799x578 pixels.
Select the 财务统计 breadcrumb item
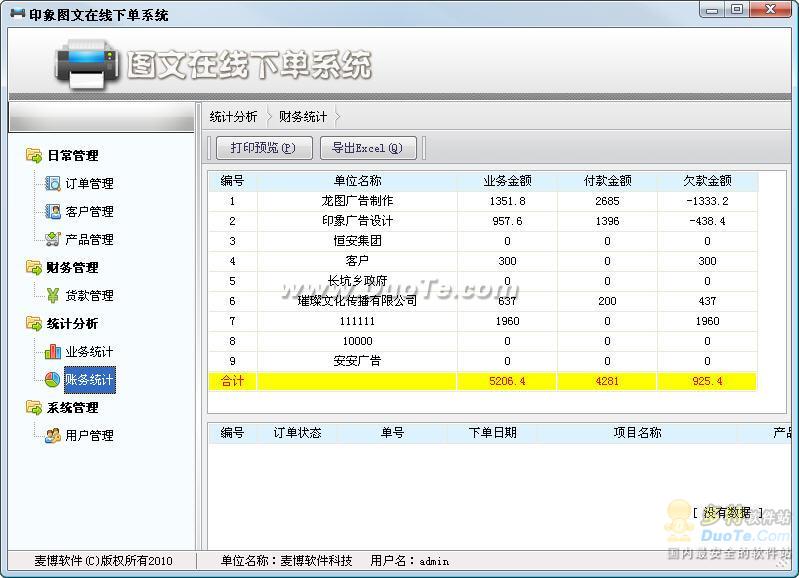(303, 117)
